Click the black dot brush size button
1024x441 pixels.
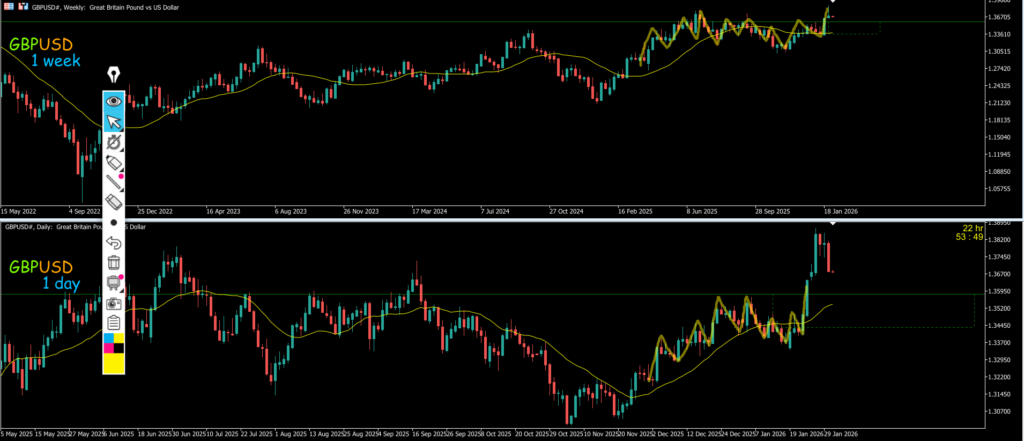tap(114, 222)
